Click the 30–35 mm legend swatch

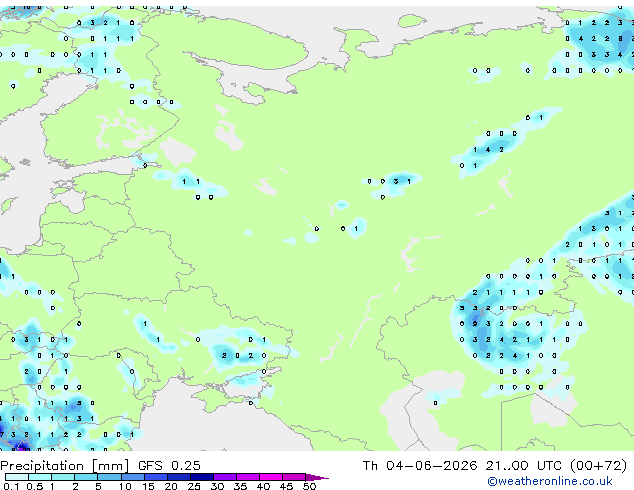pos(225,477)
